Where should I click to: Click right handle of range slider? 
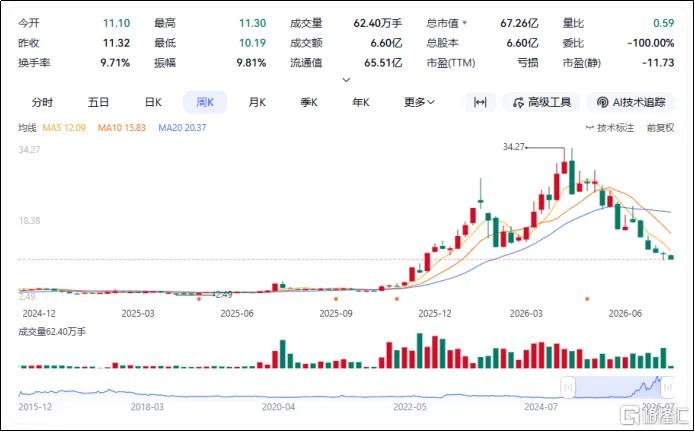pos(667,388)
